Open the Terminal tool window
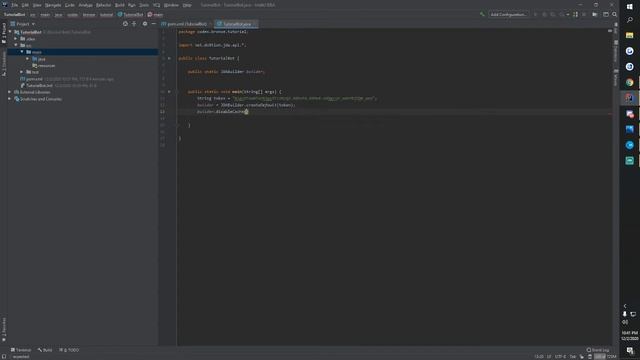 click(x=21, y=350)
